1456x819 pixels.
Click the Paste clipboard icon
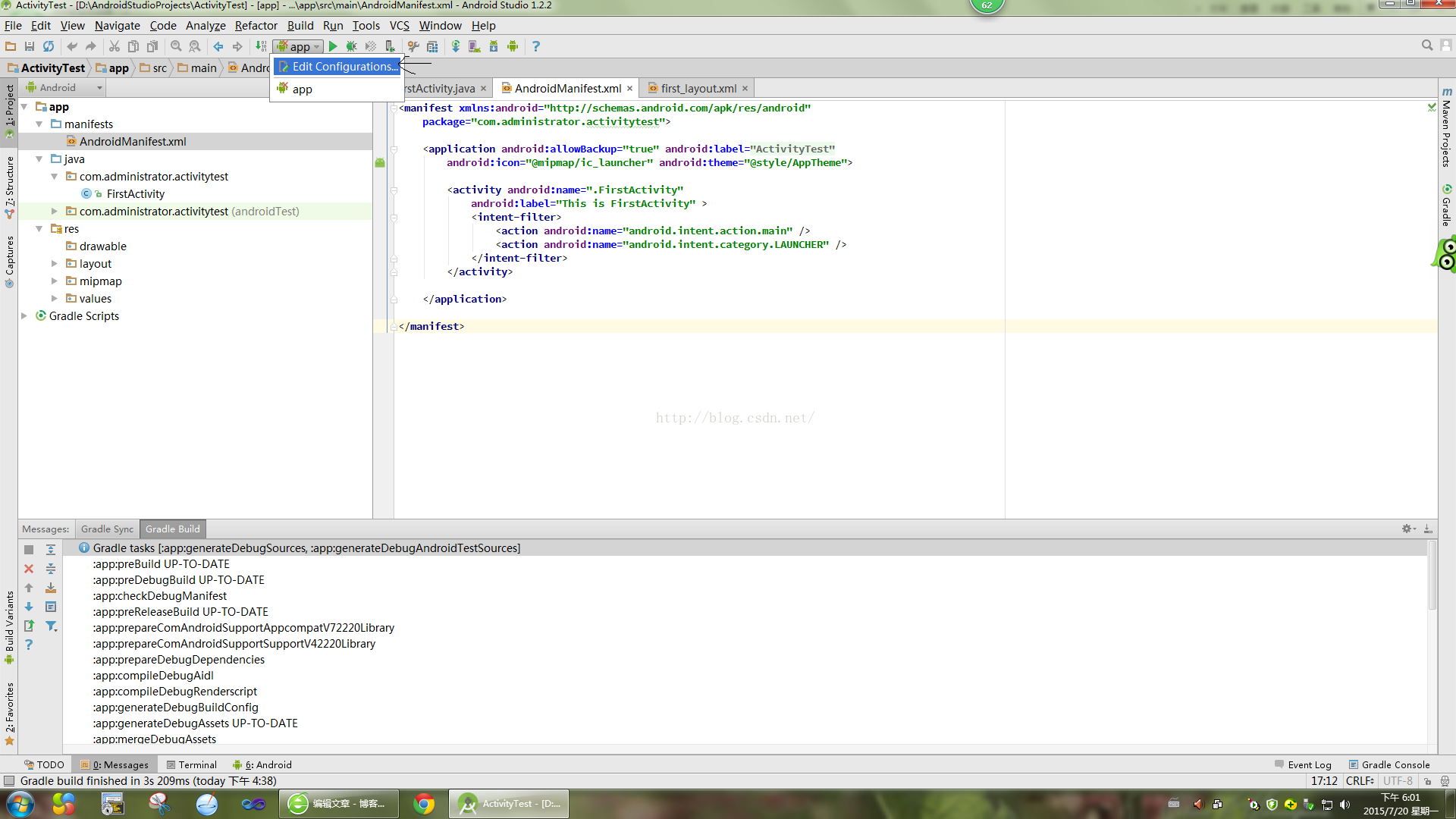pyautogui.click(x=152, y=46)
